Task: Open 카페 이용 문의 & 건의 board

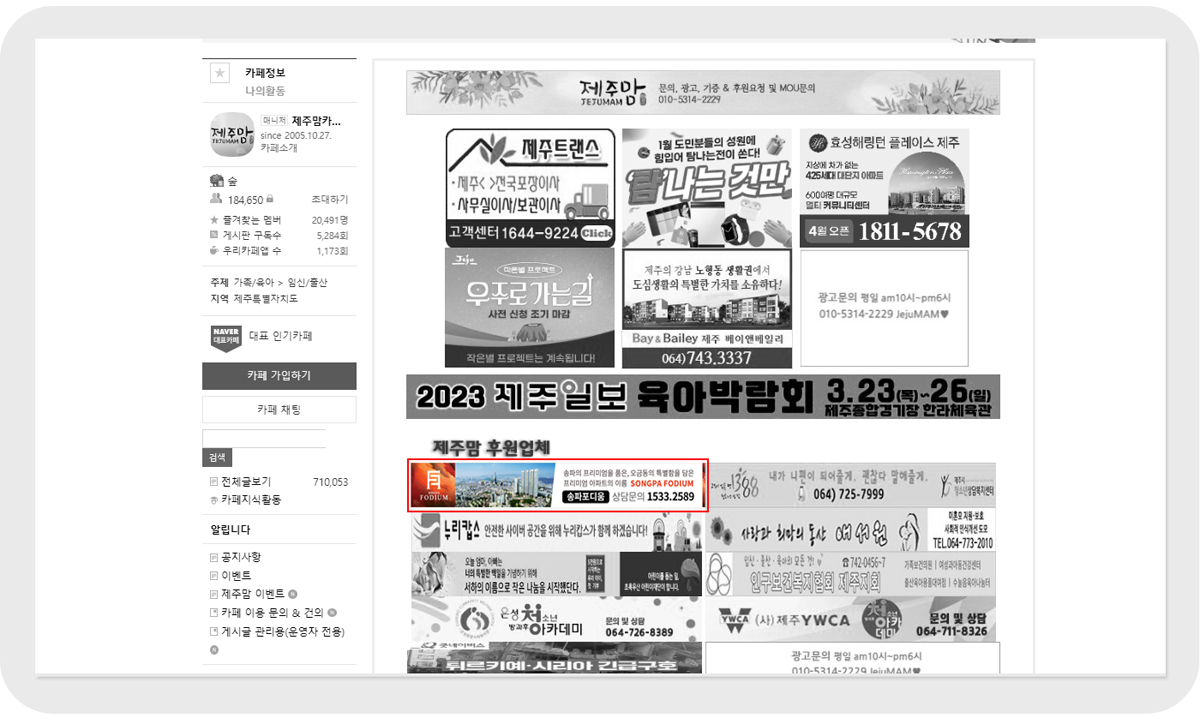Action: tap(273, 613)
